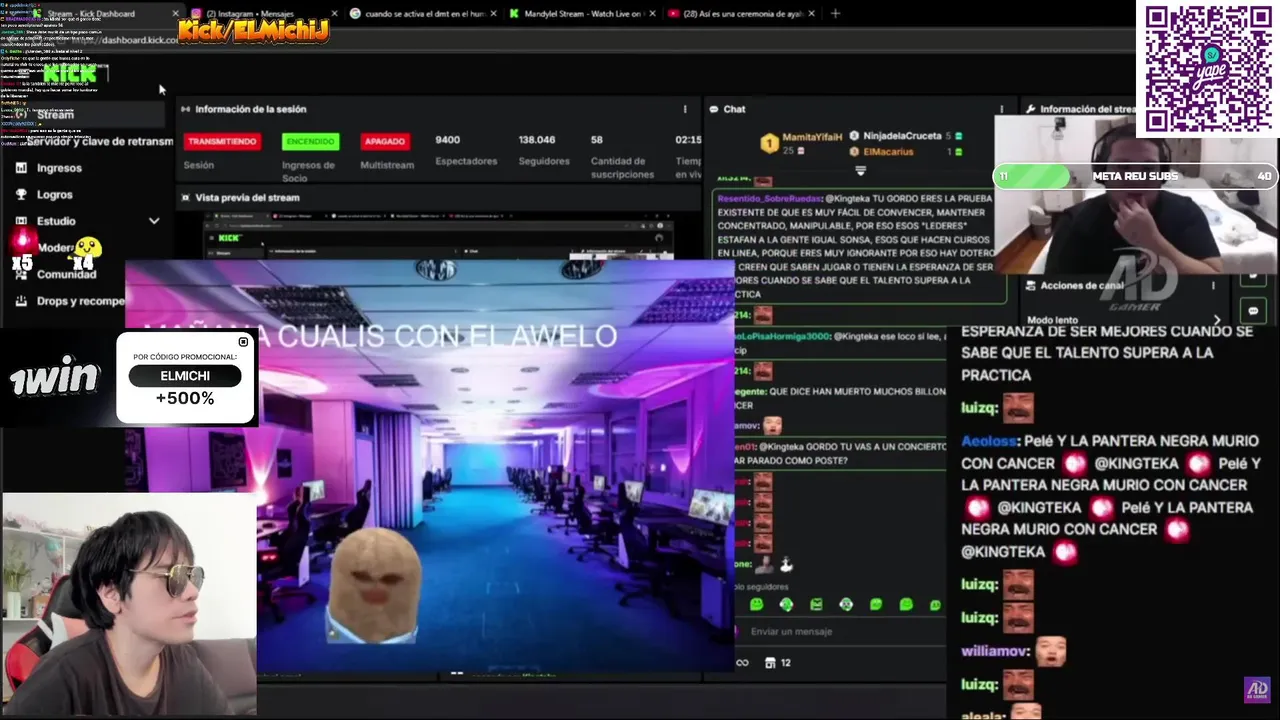The width and height of the screenshot is (1280, 720).
Task: Open Drops y recompensas sidebar item
Action: coord(80,301)
